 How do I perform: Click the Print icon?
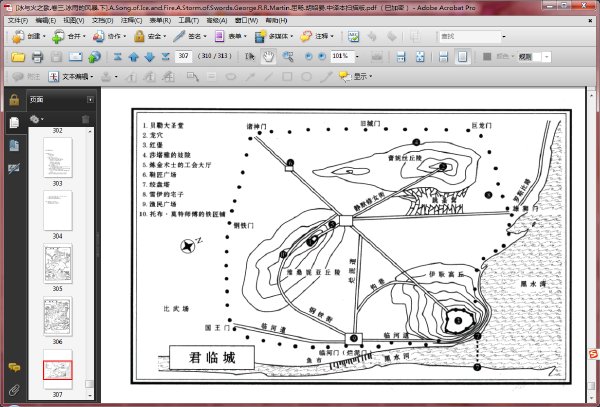[37, 57]
